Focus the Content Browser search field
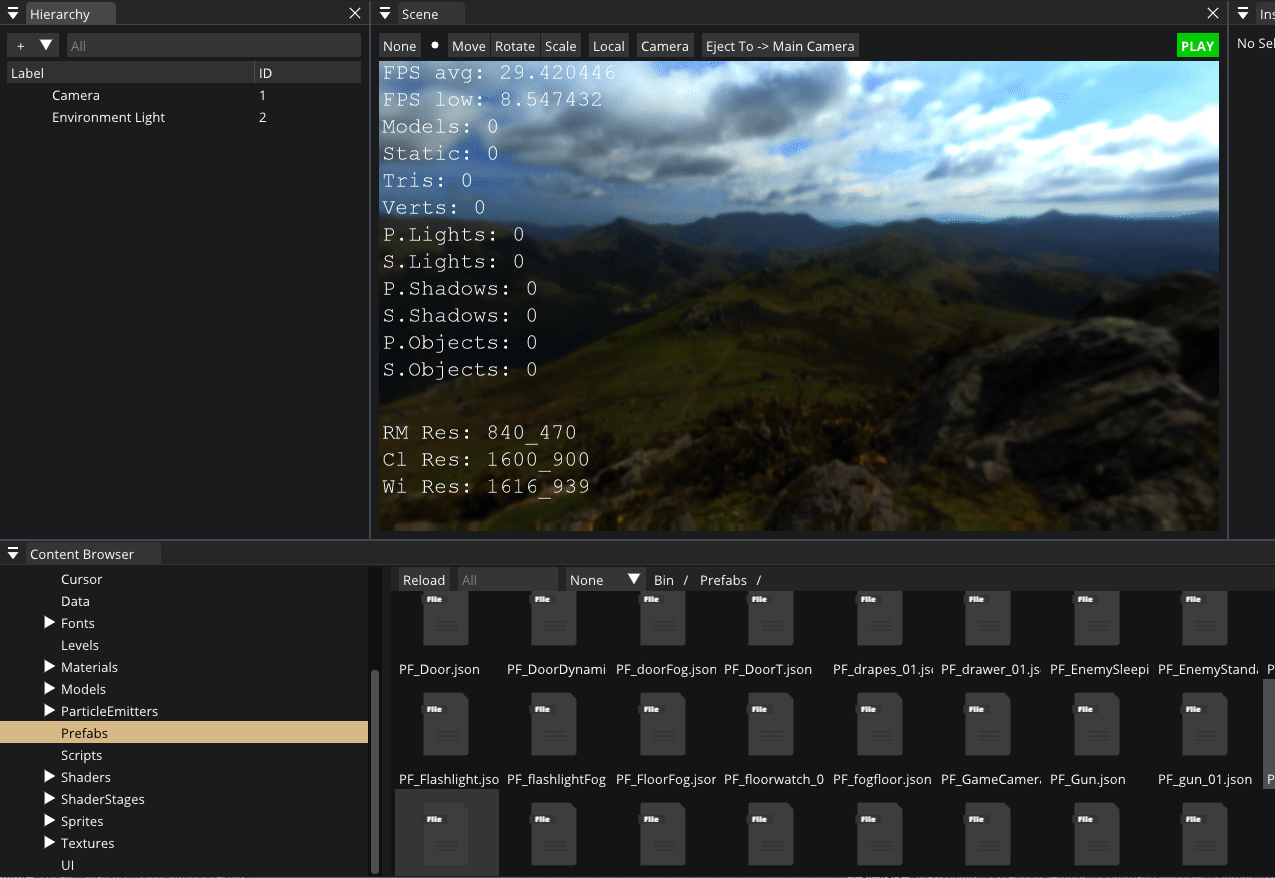1275x878 pixels. click(x=507, y=580)
